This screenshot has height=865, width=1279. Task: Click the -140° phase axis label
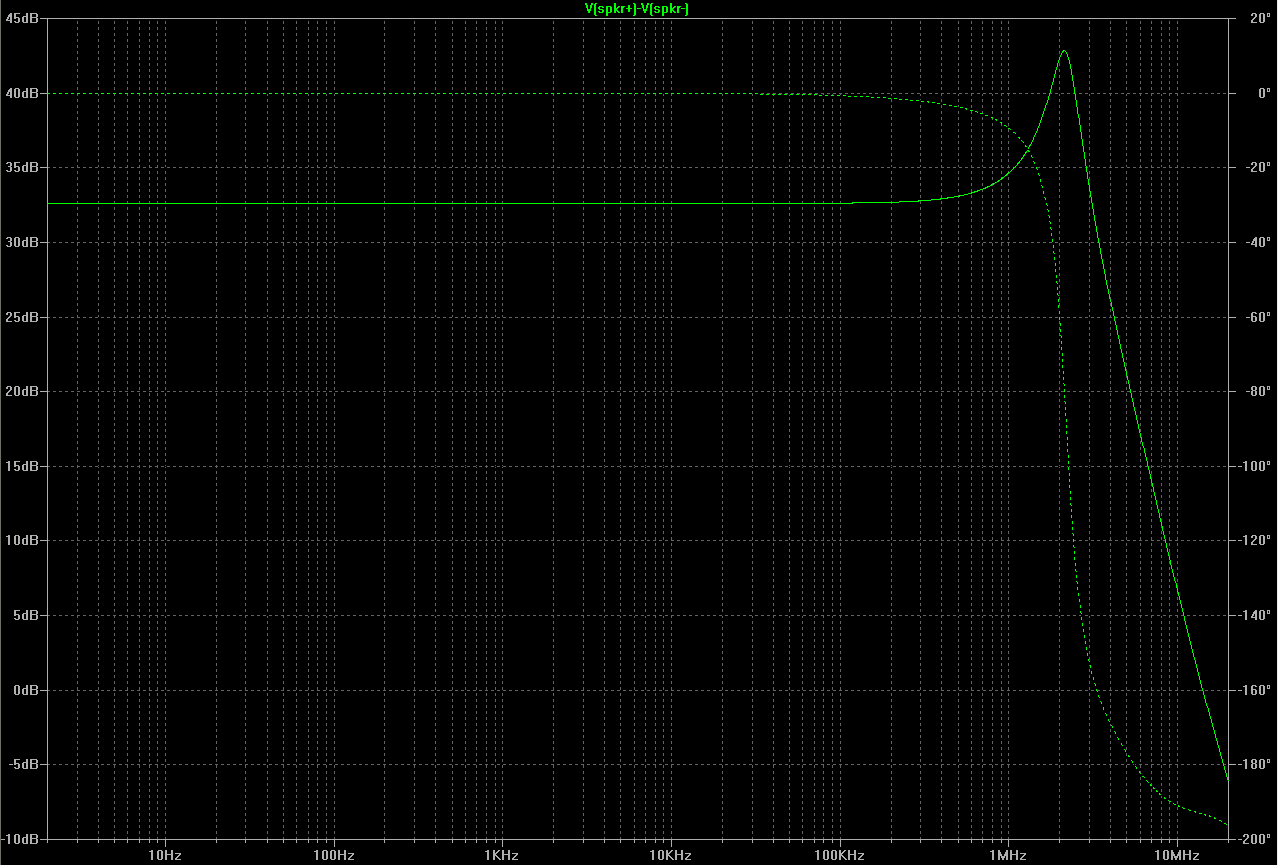[1255, 615]
